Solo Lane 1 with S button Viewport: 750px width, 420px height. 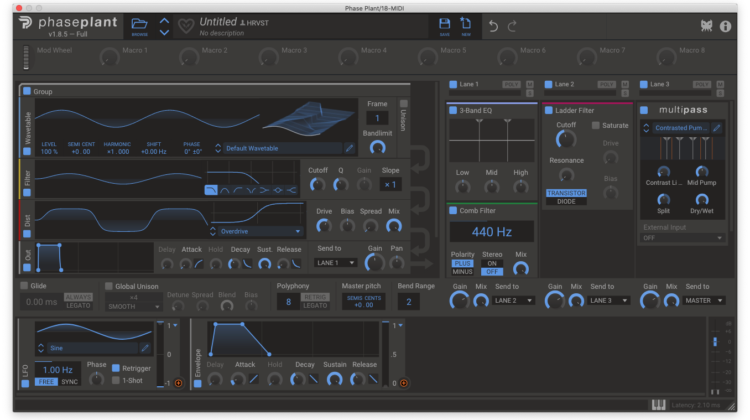tap(529, 93)
